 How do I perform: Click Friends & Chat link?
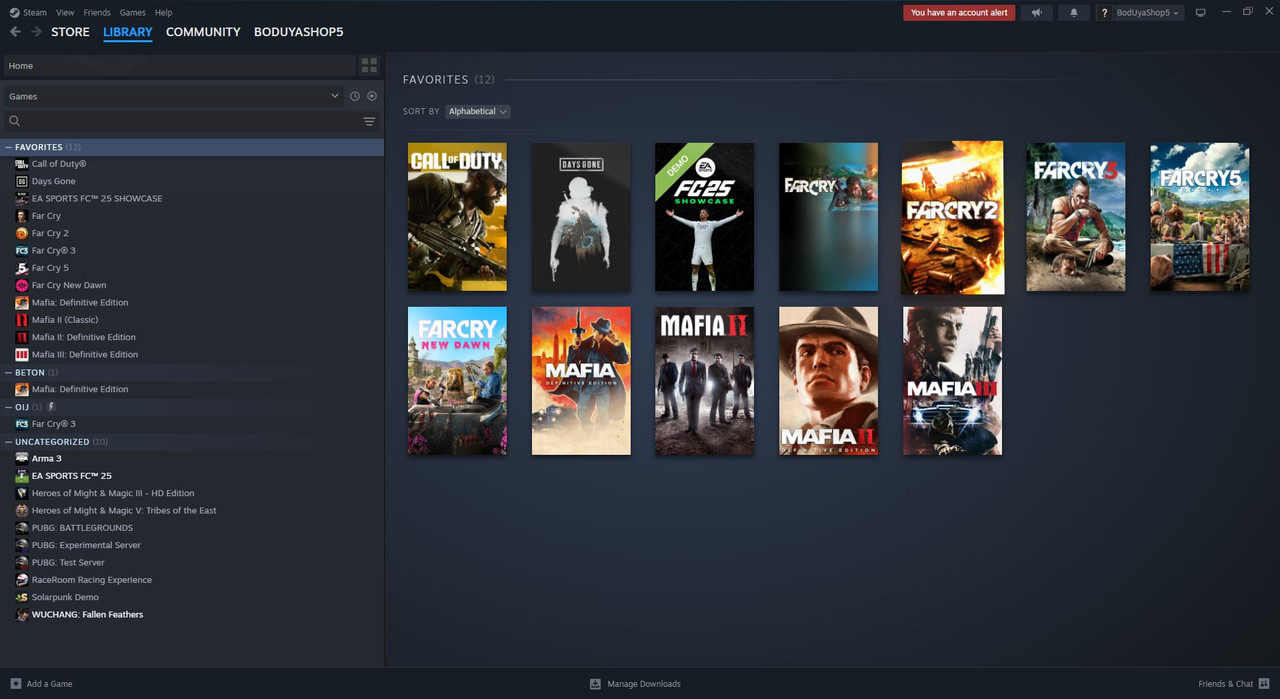(1225, 684)
